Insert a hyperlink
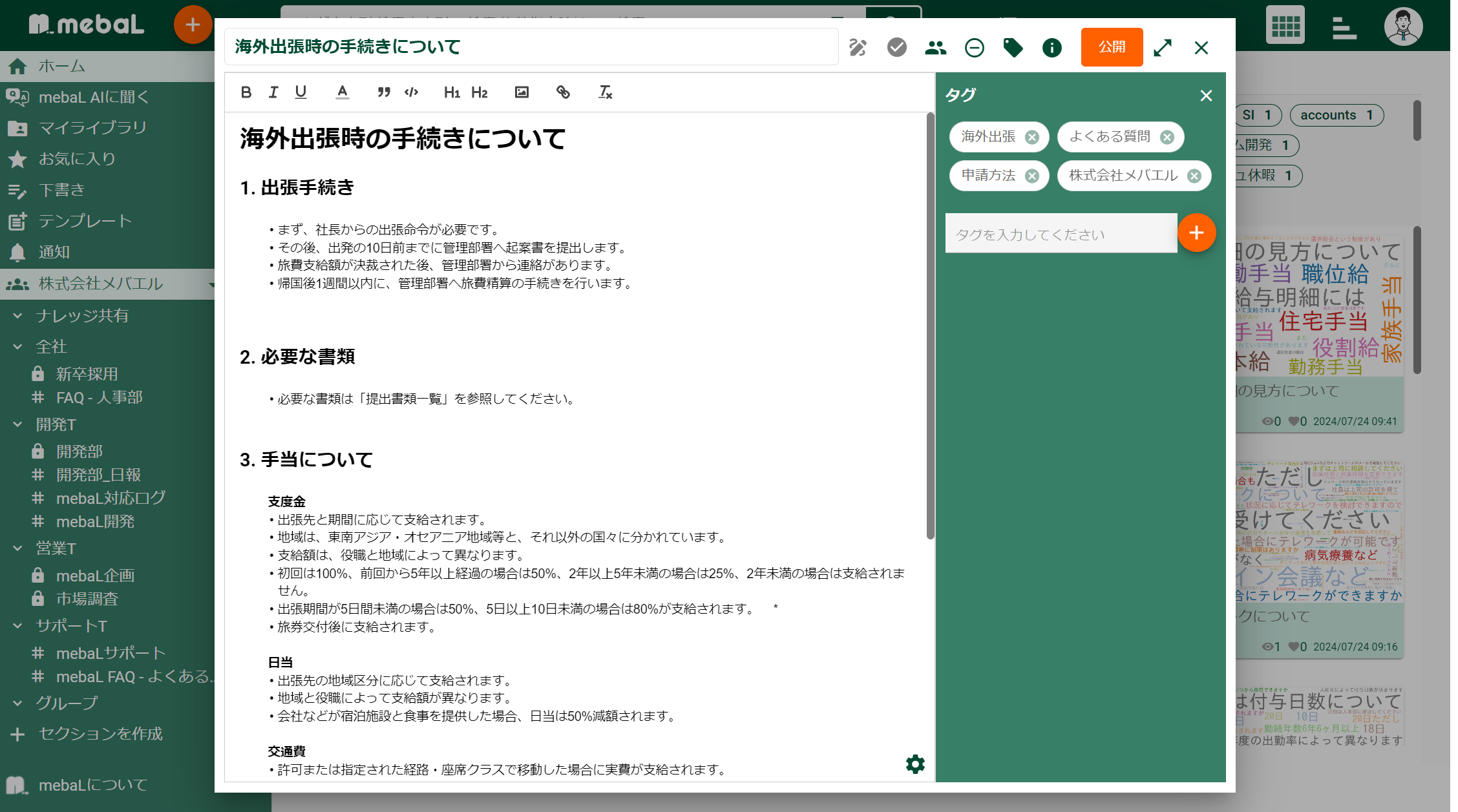 tap(563, 92)
